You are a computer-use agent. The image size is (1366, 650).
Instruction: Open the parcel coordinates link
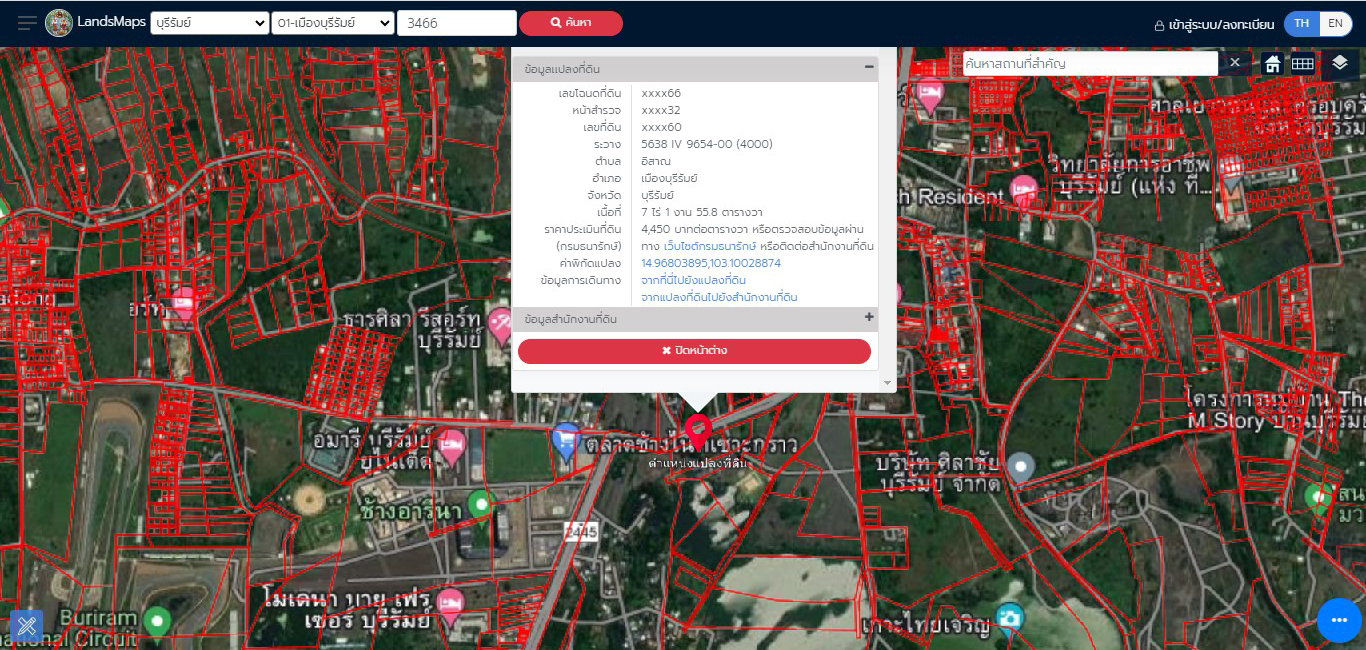point(710,263)
